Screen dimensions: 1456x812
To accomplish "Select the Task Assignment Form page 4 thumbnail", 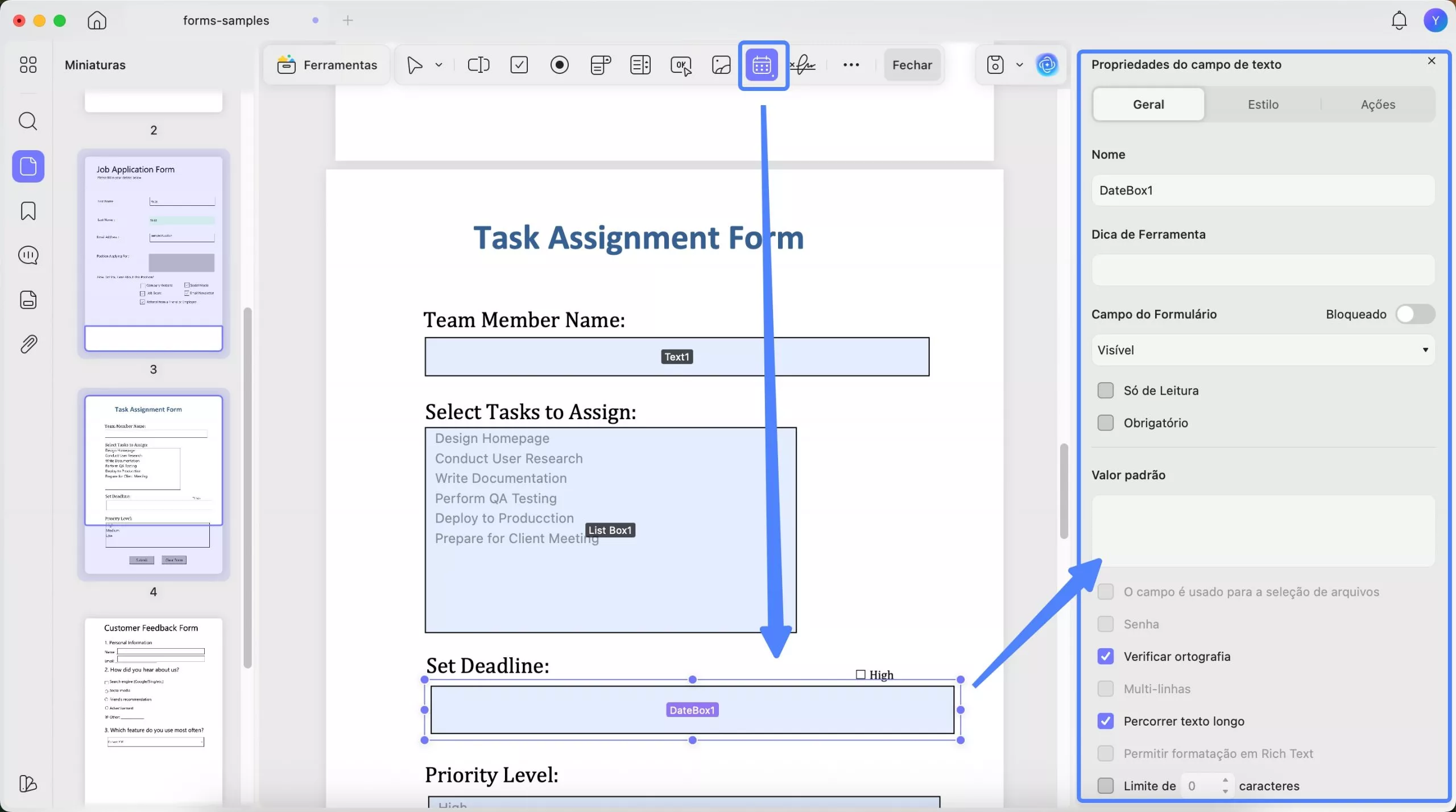I will (x=154, y=484).
